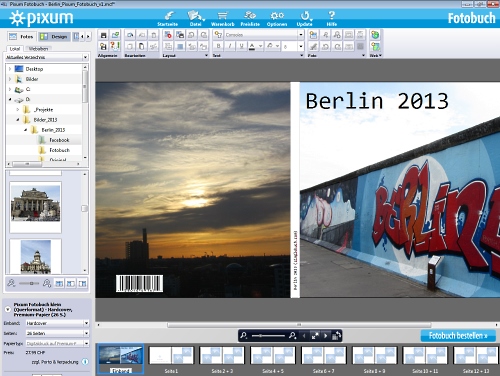Go to previous page arrow in page bar
Image resolution: width=500 pixels, height=376 pixels.
[304, 336]
